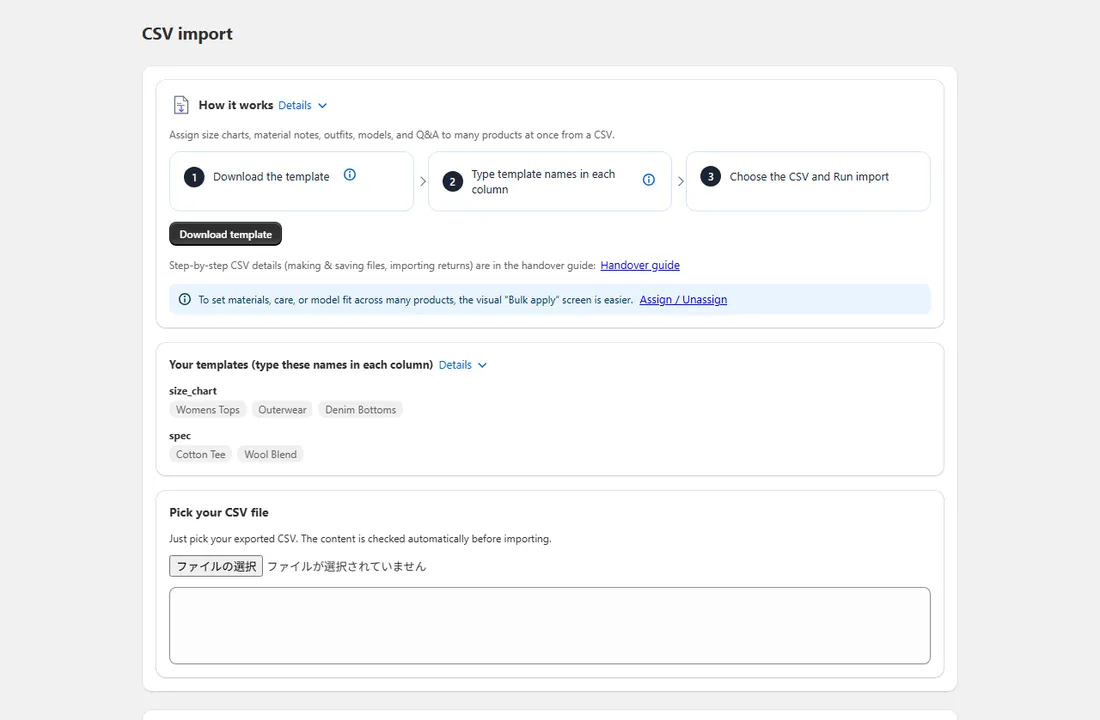Select the Womens Tops template tag
1100x720 pixels.
(x=208, y=410)
